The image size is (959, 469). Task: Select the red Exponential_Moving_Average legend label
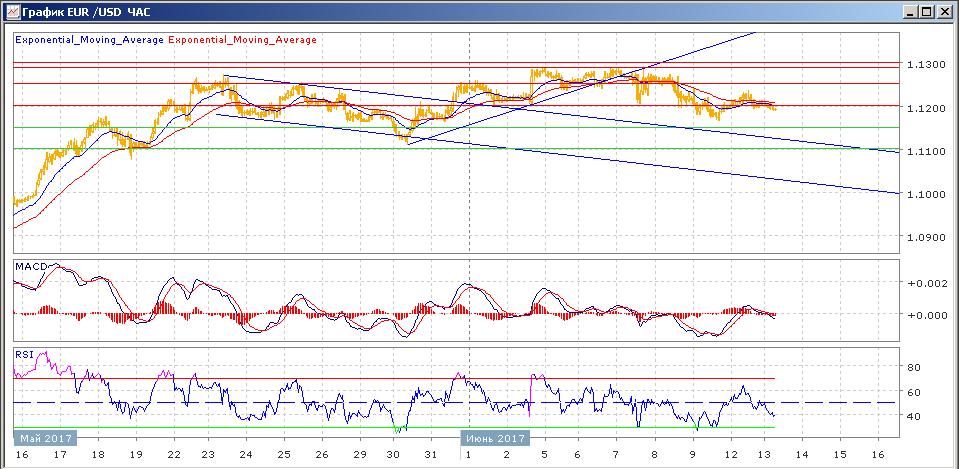[242, 40]
